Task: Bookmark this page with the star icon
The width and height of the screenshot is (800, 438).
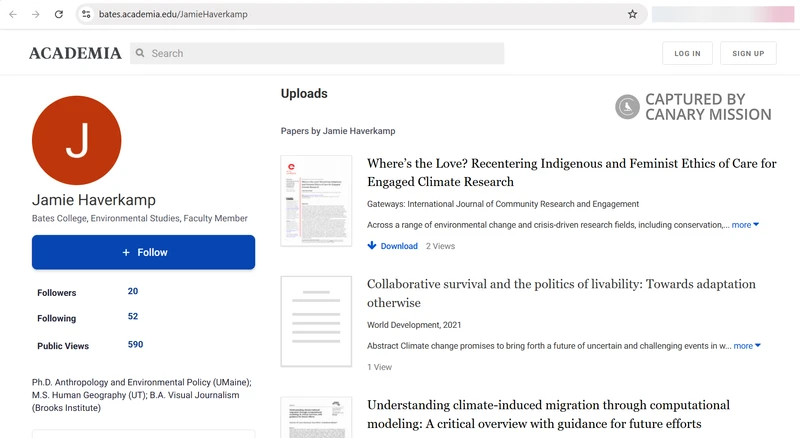Action: (633, 14)
